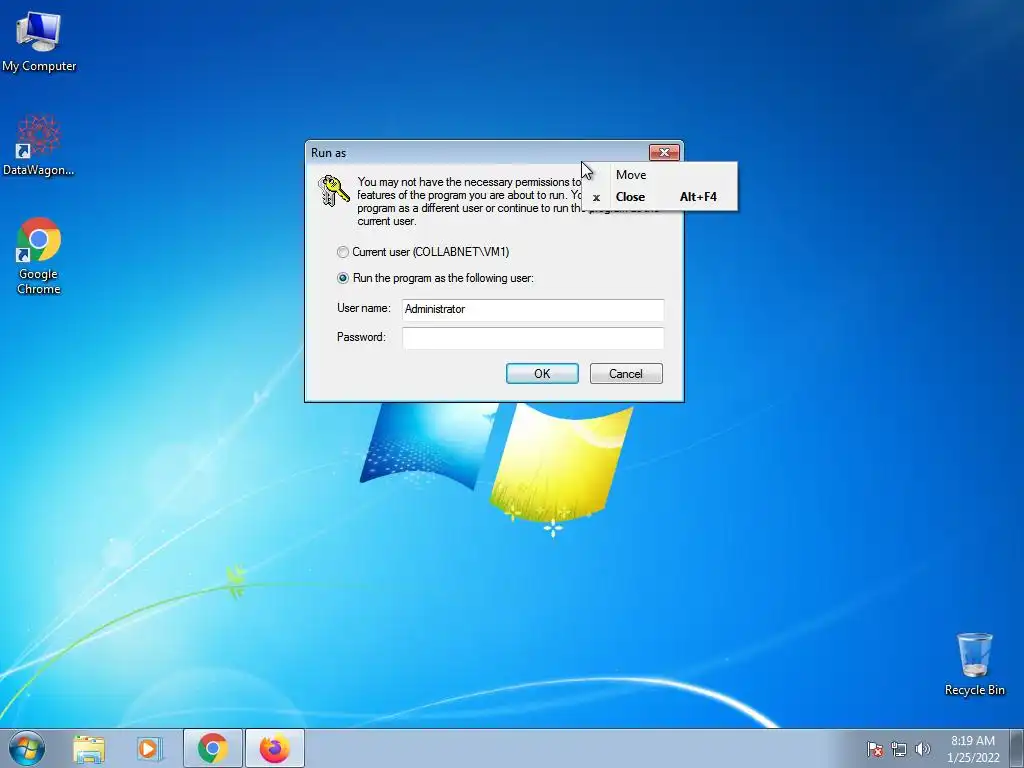This screenshot has height=768, width=1024.
Task: Open the My Computer desktop icon
Action: 39,42
